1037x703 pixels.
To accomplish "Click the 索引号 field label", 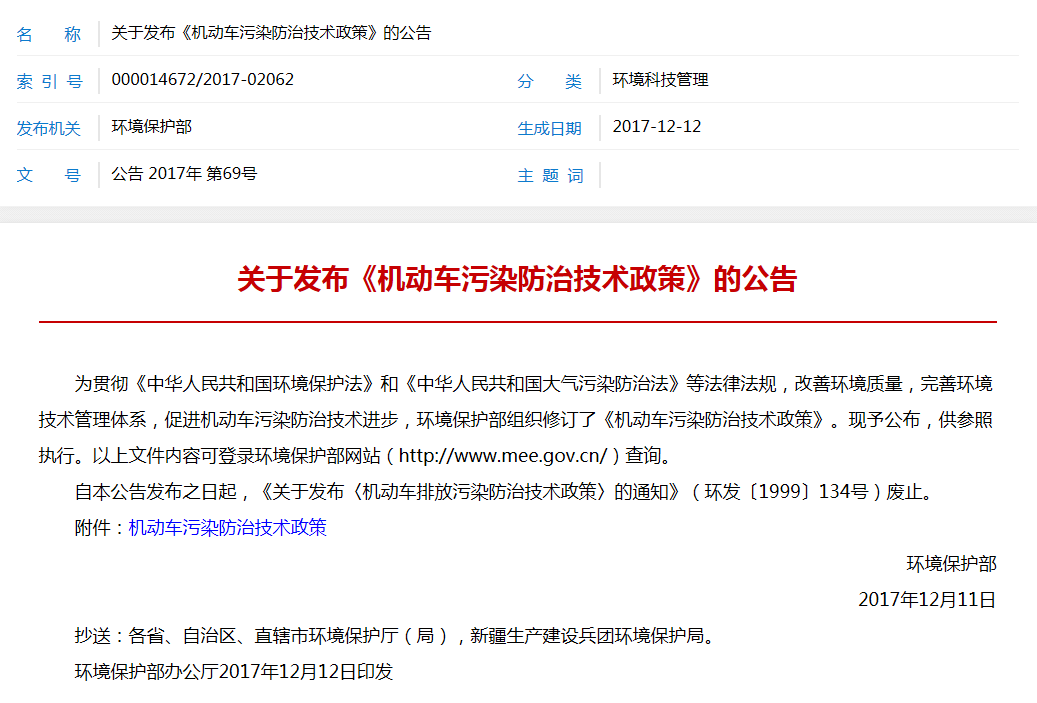I will pos(48,81).
